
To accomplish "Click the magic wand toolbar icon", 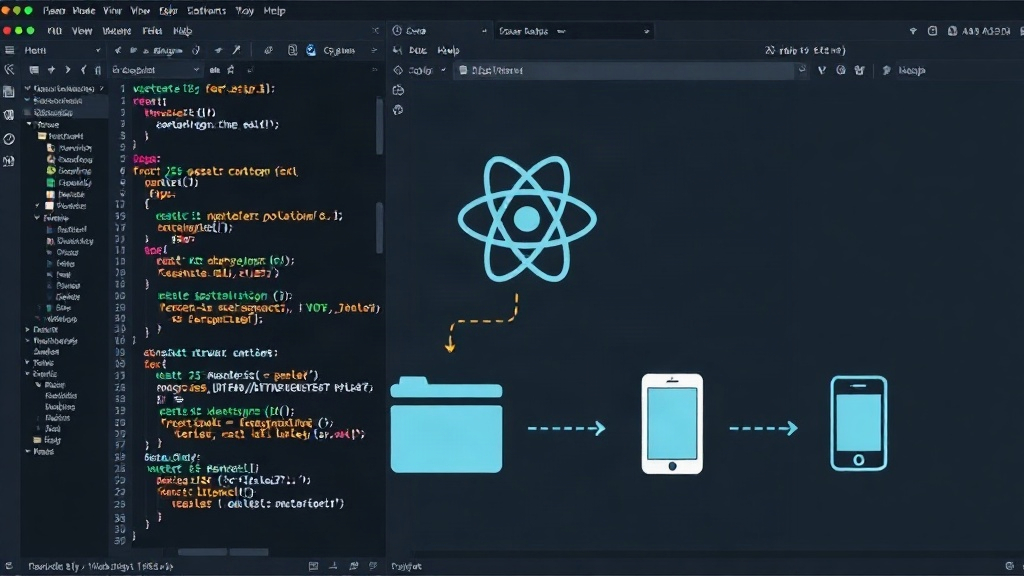I will tap(236, 50).
